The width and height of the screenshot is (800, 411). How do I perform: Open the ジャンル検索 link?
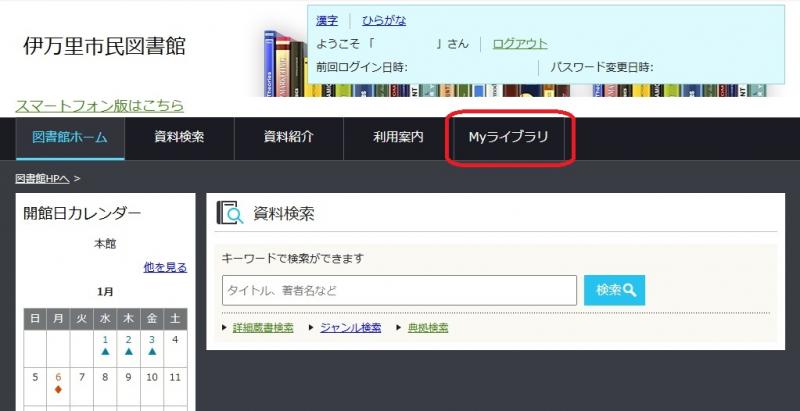(x=350, y=327)
